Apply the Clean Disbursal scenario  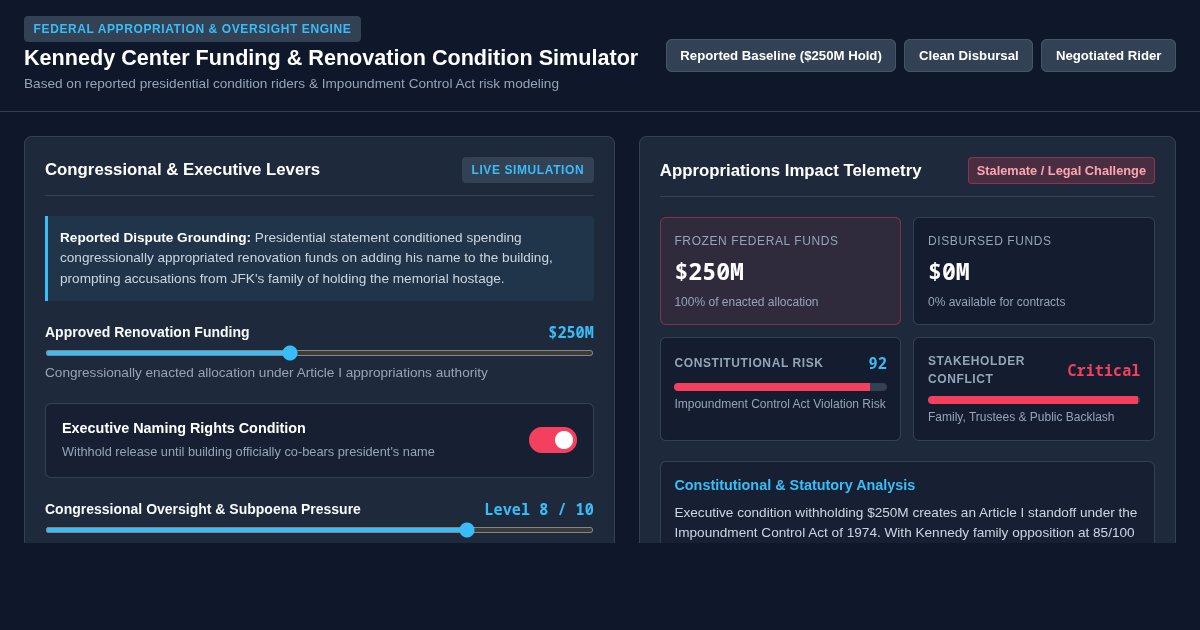pyautogui.click(x=968, y=56)
